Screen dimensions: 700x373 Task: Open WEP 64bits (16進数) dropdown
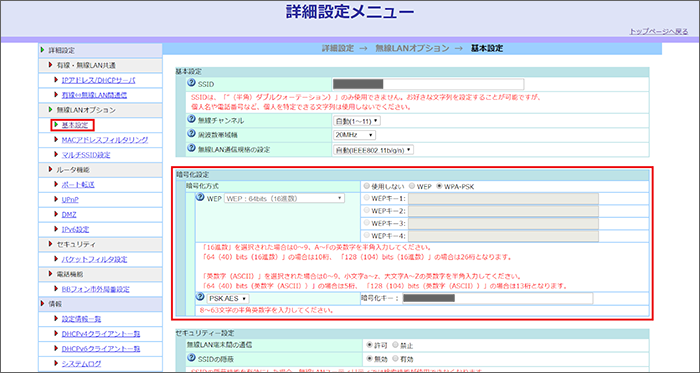click(x=285, y=198)
